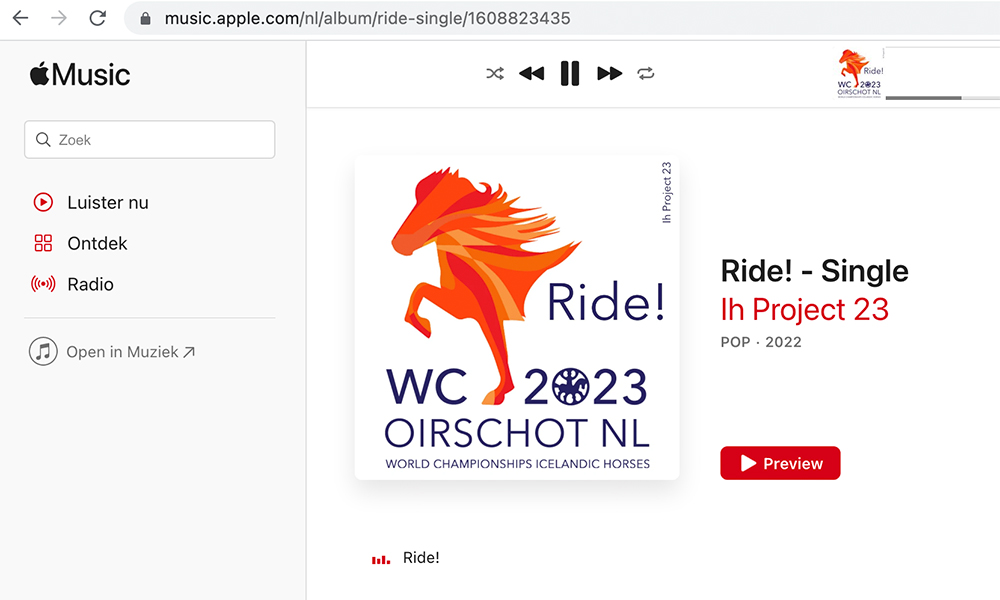Click the large Ride! album artwork

tap(517, 318)
